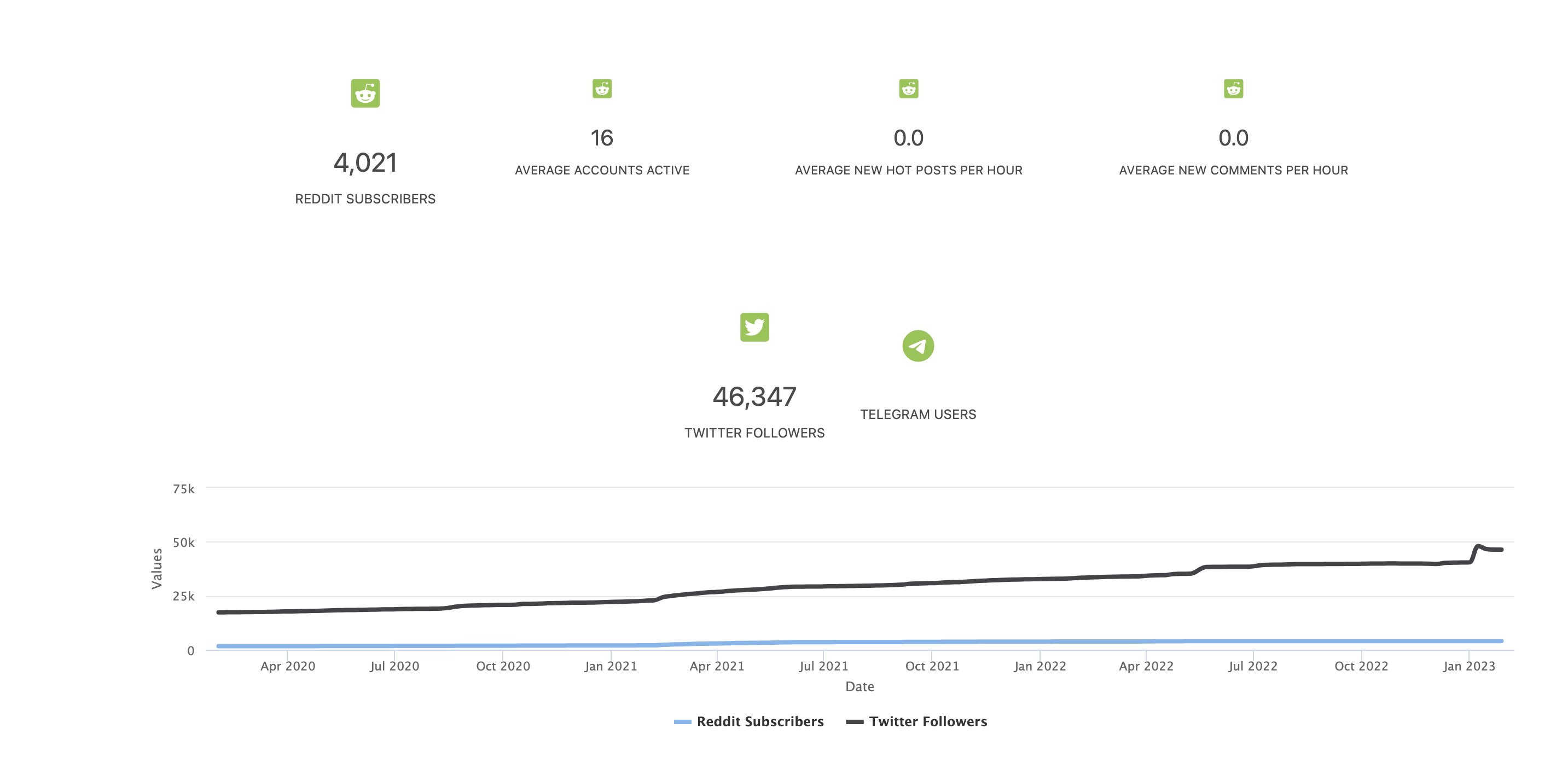Click the 46,347 Twitter followers count
Viewport: 1568px width, 770px height.
point(754,396)
